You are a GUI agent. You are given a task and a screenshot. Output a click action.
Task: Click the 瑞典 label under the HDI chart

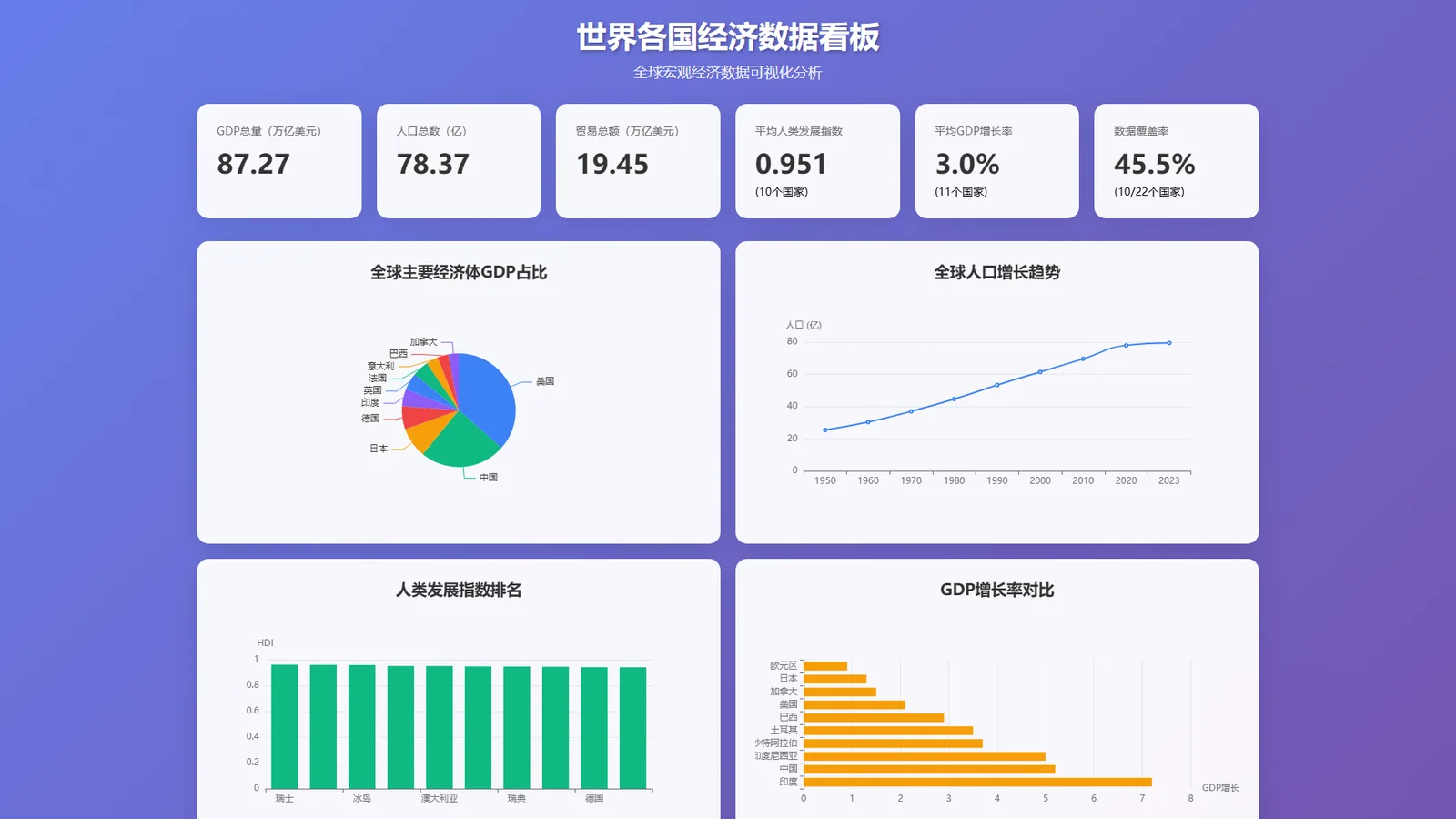click(517, 798)
